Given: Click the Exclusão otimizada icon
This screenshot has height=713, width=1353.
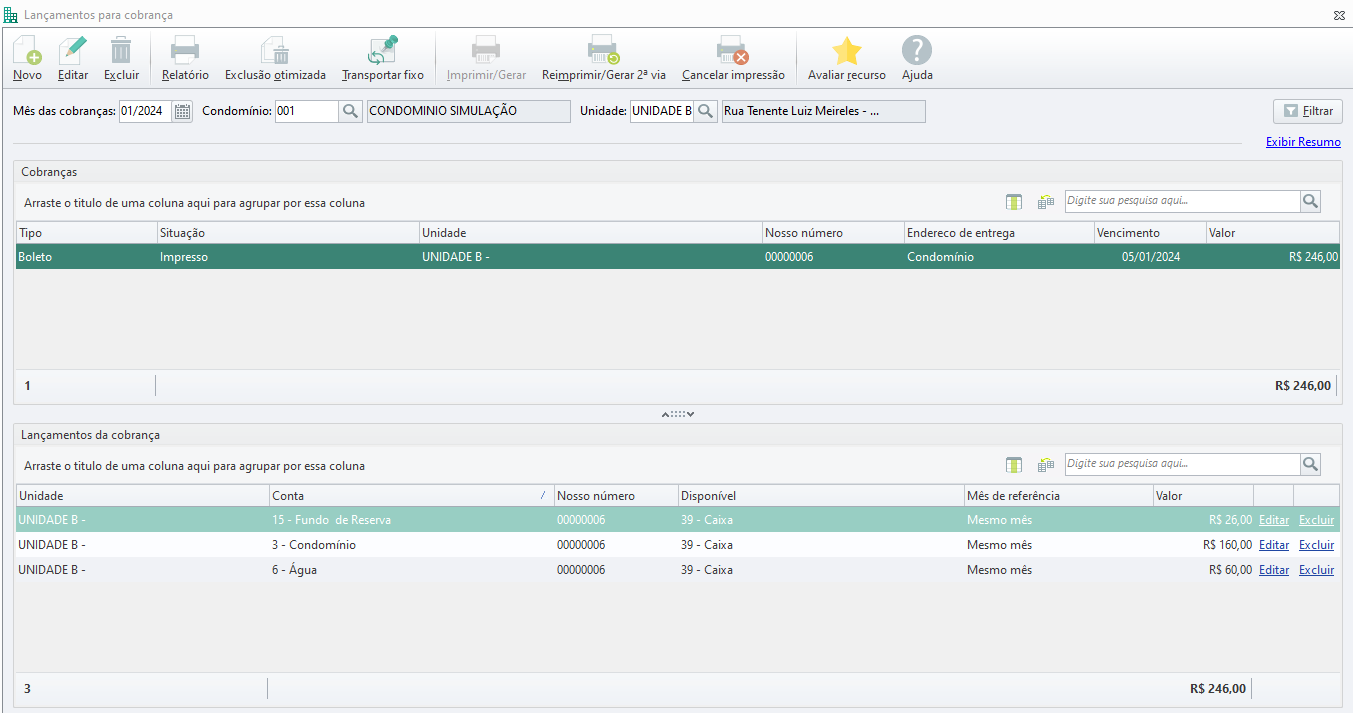Looking at the screenshot, I should 275,50.
